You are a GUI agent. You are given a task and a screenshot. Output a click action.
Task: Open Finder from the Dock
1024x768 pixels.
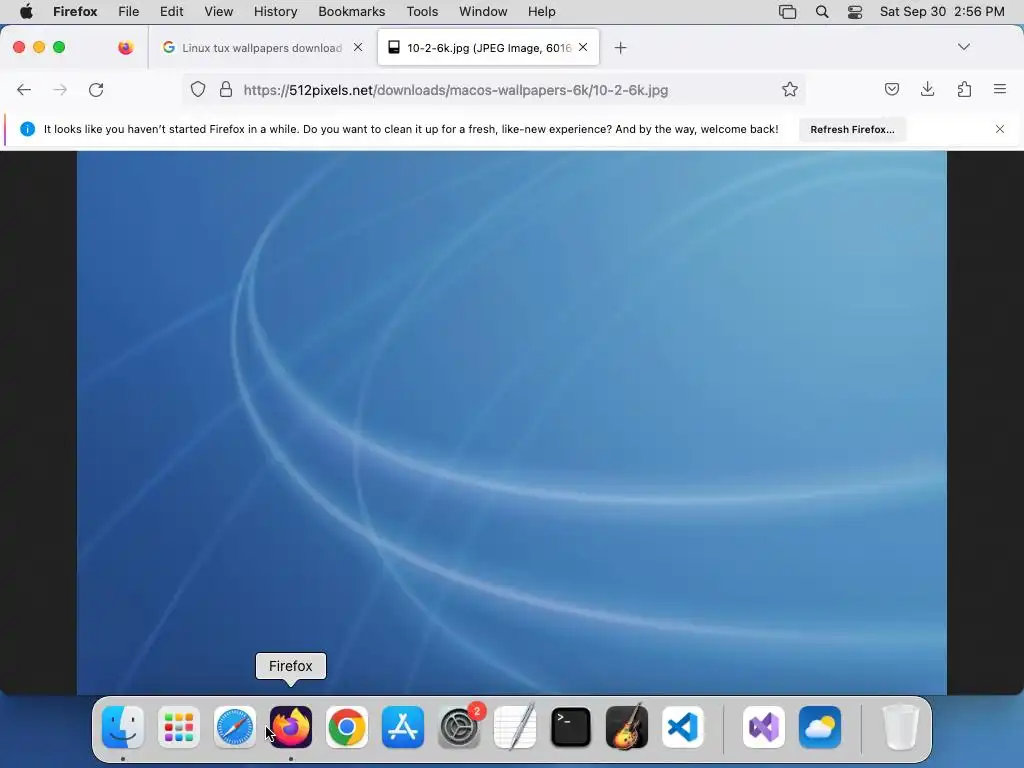pos(123,727)
